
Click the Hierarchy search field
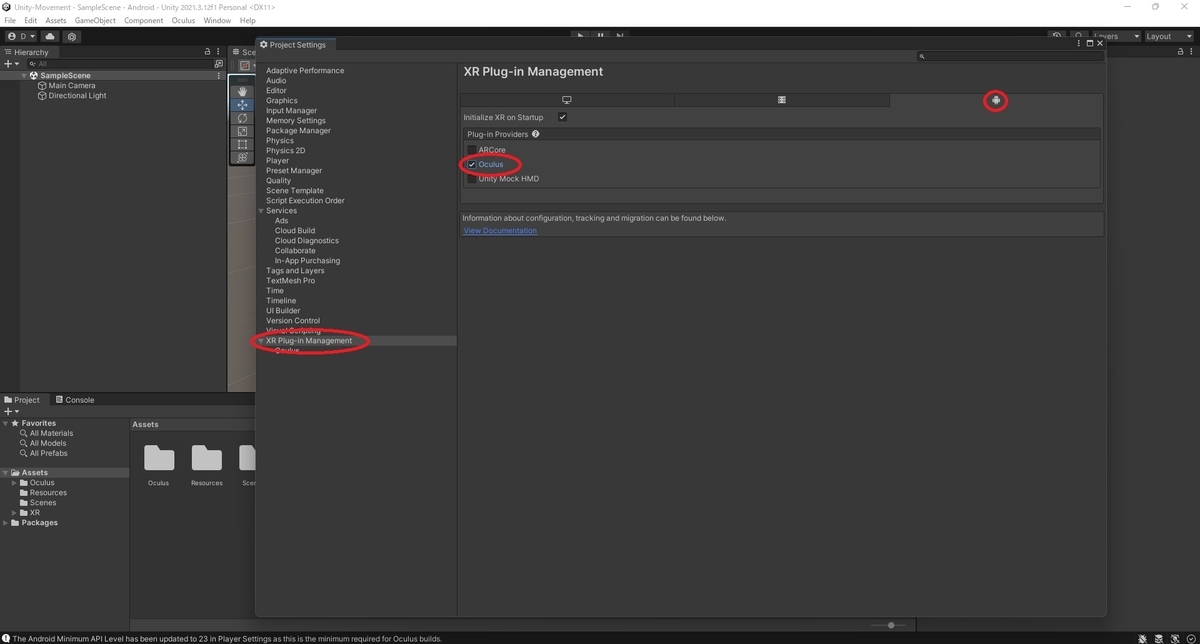click(x=118, y=63)
